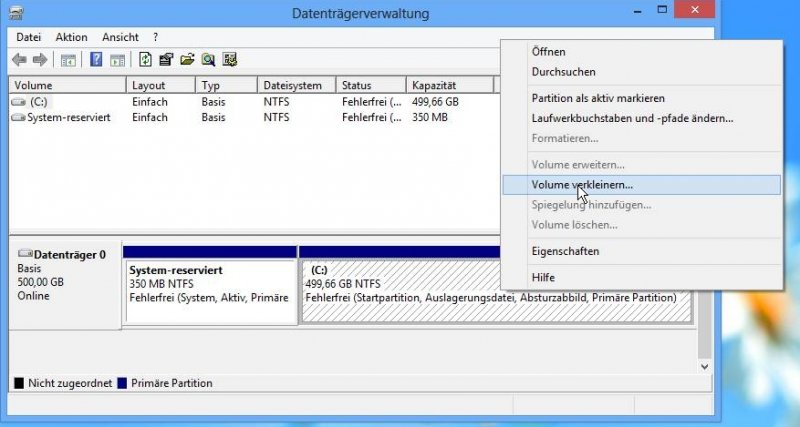800x427 pixels.
Task: Click the 350 MB capacity cell
Action: click(430, 118)
